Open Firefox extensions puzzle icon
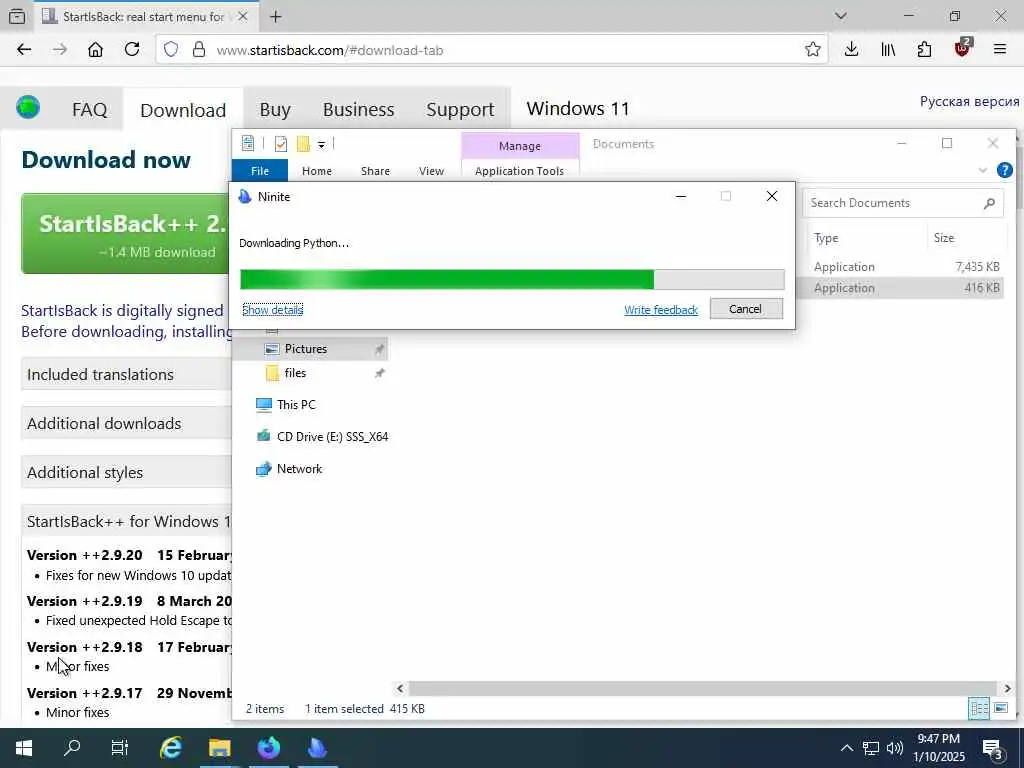The height and width of the screenshot is (768, 1024). coord(924,50)
